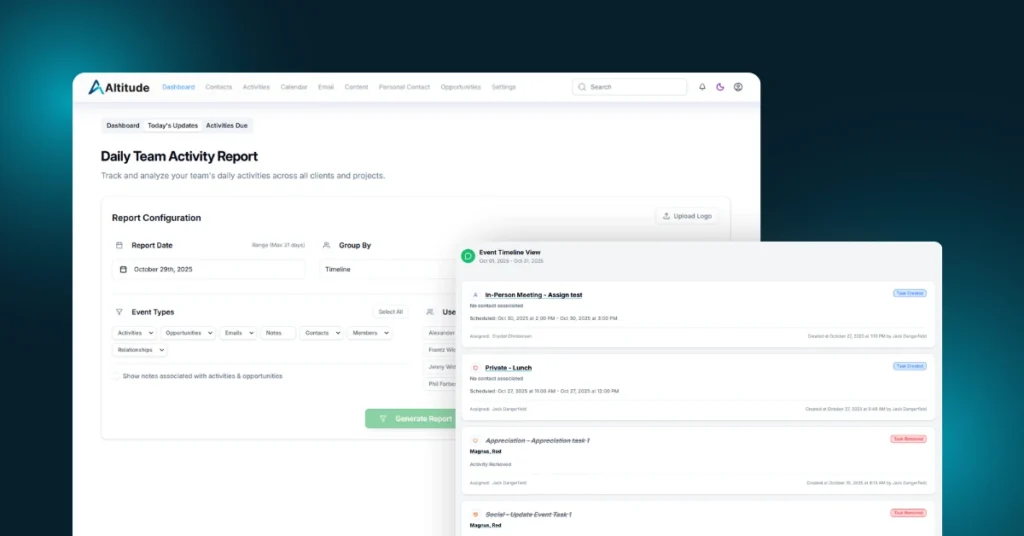The width and height of the screenshot is (1024, 536).
Task: Open the Settings nav item
Action: click(504, 87)
